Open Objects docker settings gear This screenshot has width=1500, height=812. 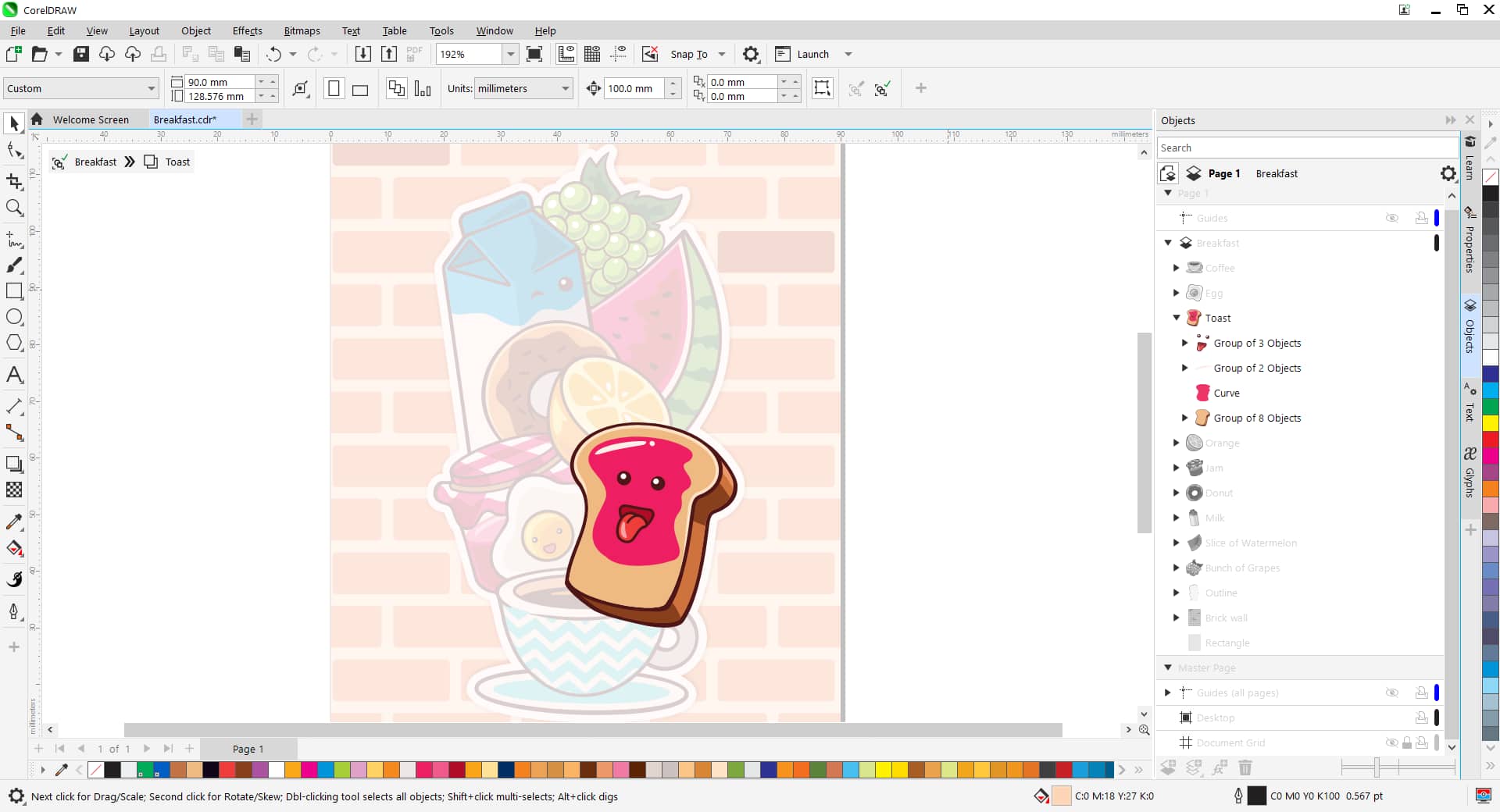pos(1448,173)
